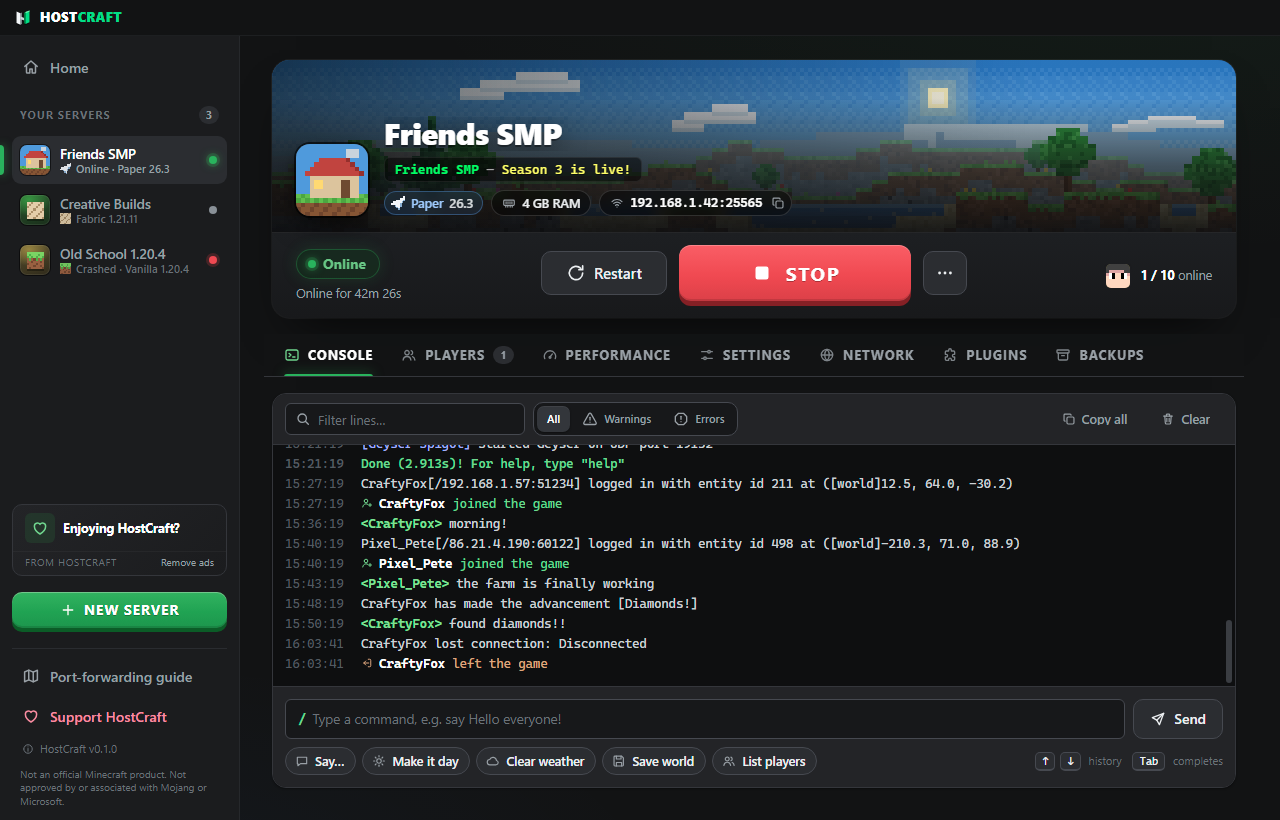Click Clear weather quick command
Image resolution: width=1280 pixels, height=820 pixels.
(x=536, y=761)
